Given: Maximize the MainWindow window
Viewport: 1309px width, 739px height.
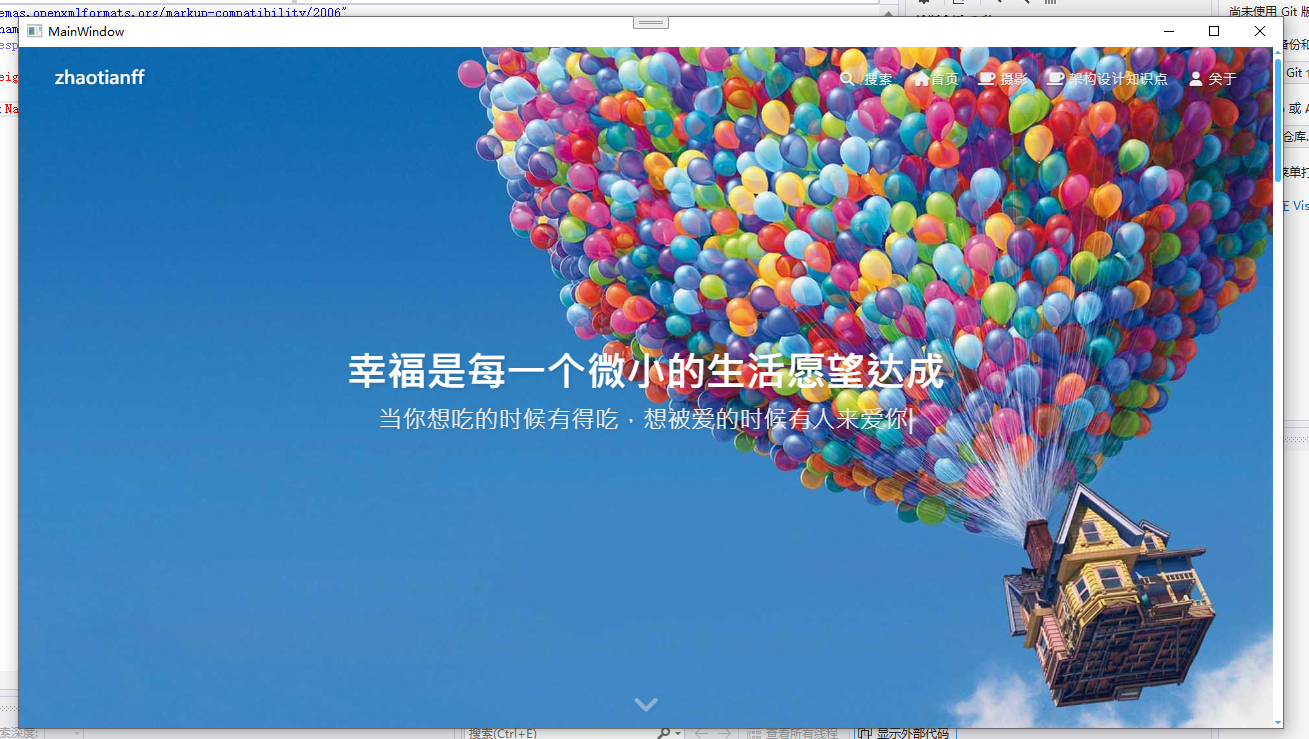Looking at the screenshot, I should tap(1214, 31).
